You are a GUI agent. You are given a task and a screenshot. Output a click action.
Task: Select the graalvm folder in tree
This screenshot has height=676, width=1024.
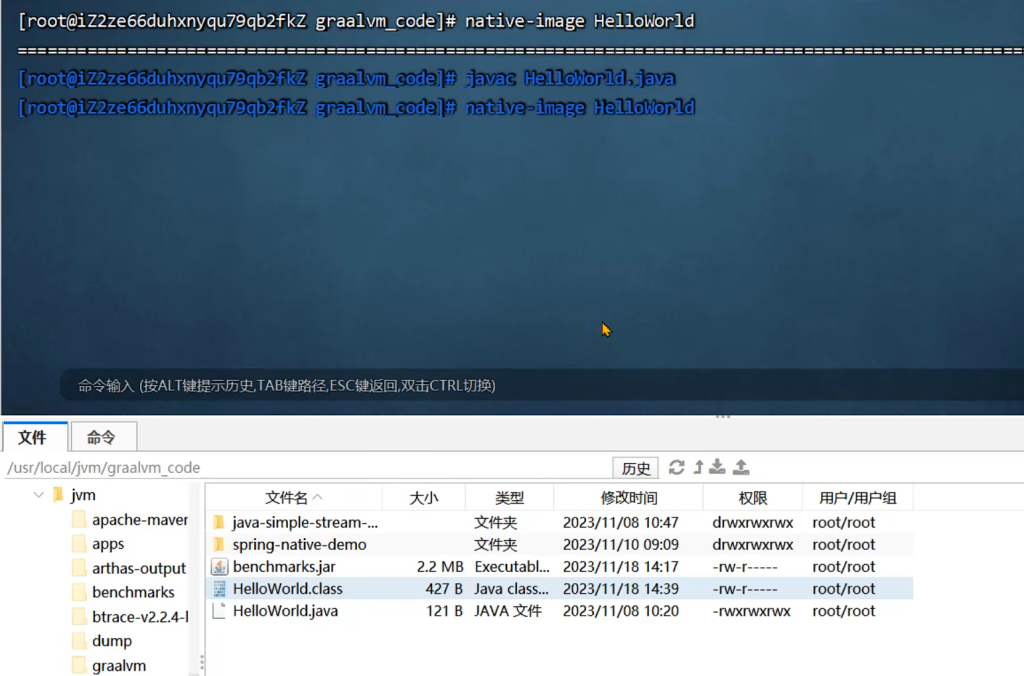[119, 665]
